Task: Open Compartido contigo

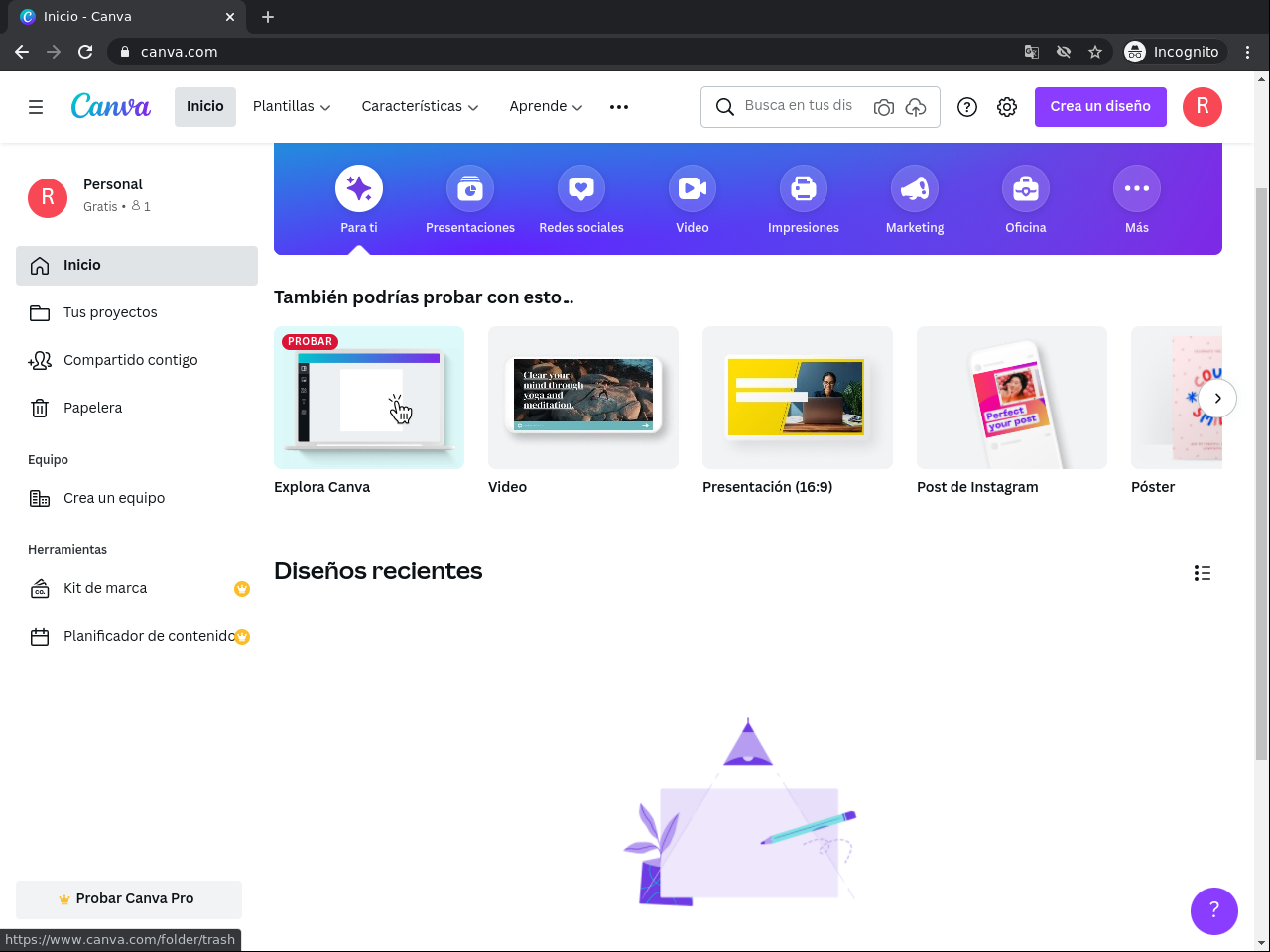Action: click(x=137, y=361)
